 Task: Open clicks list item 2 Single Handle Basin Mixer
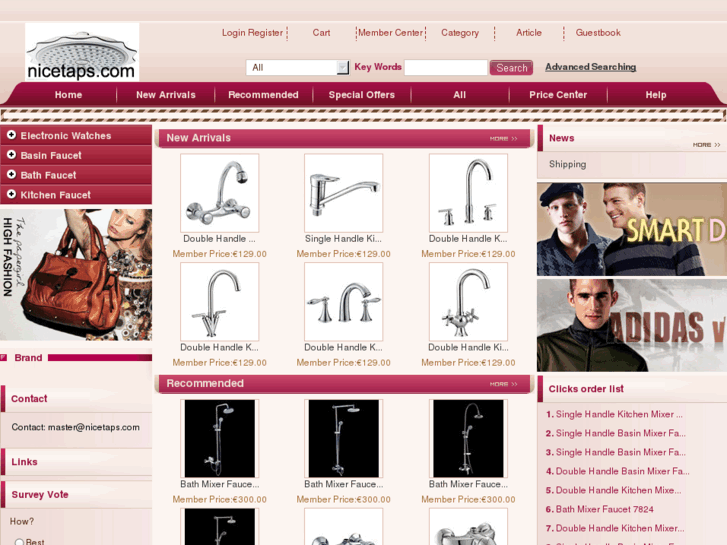tap(621, 433)
